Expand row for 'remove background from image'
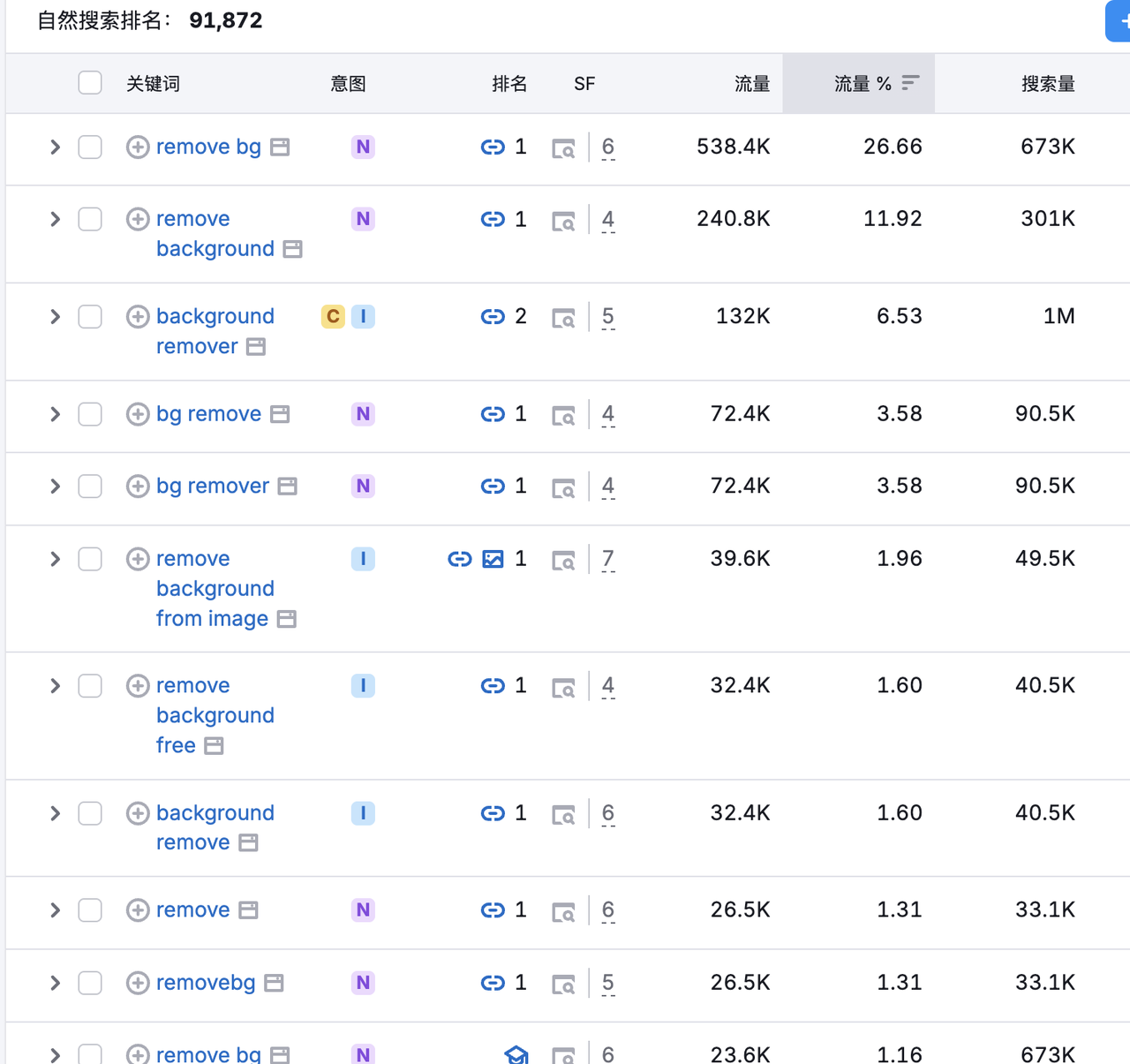The width and height of the screenshot is (1130, 1064). tap(55, 559)
